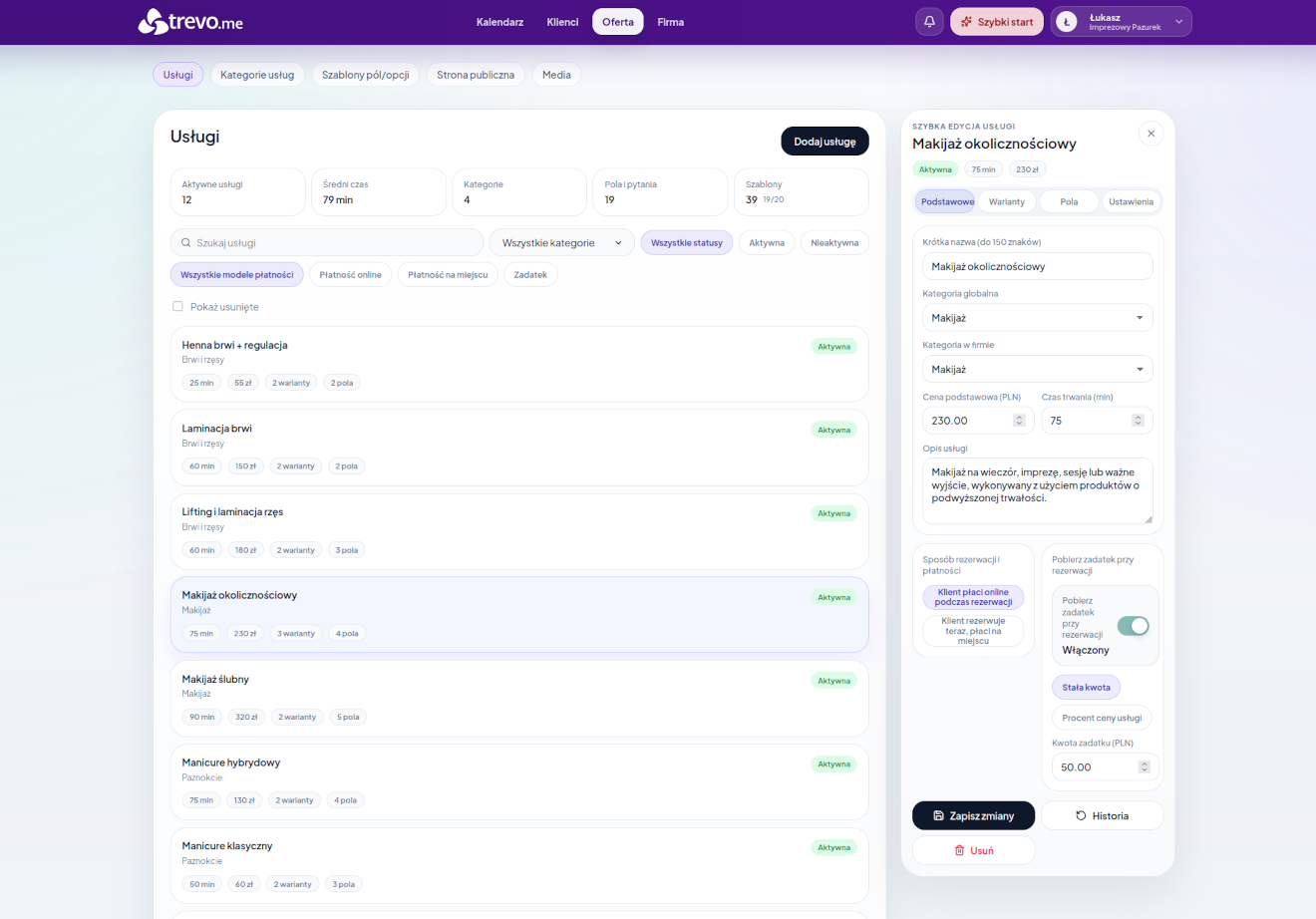
Task: Open the Ustawienia panel tab
Action: [x=1131, y=201]
